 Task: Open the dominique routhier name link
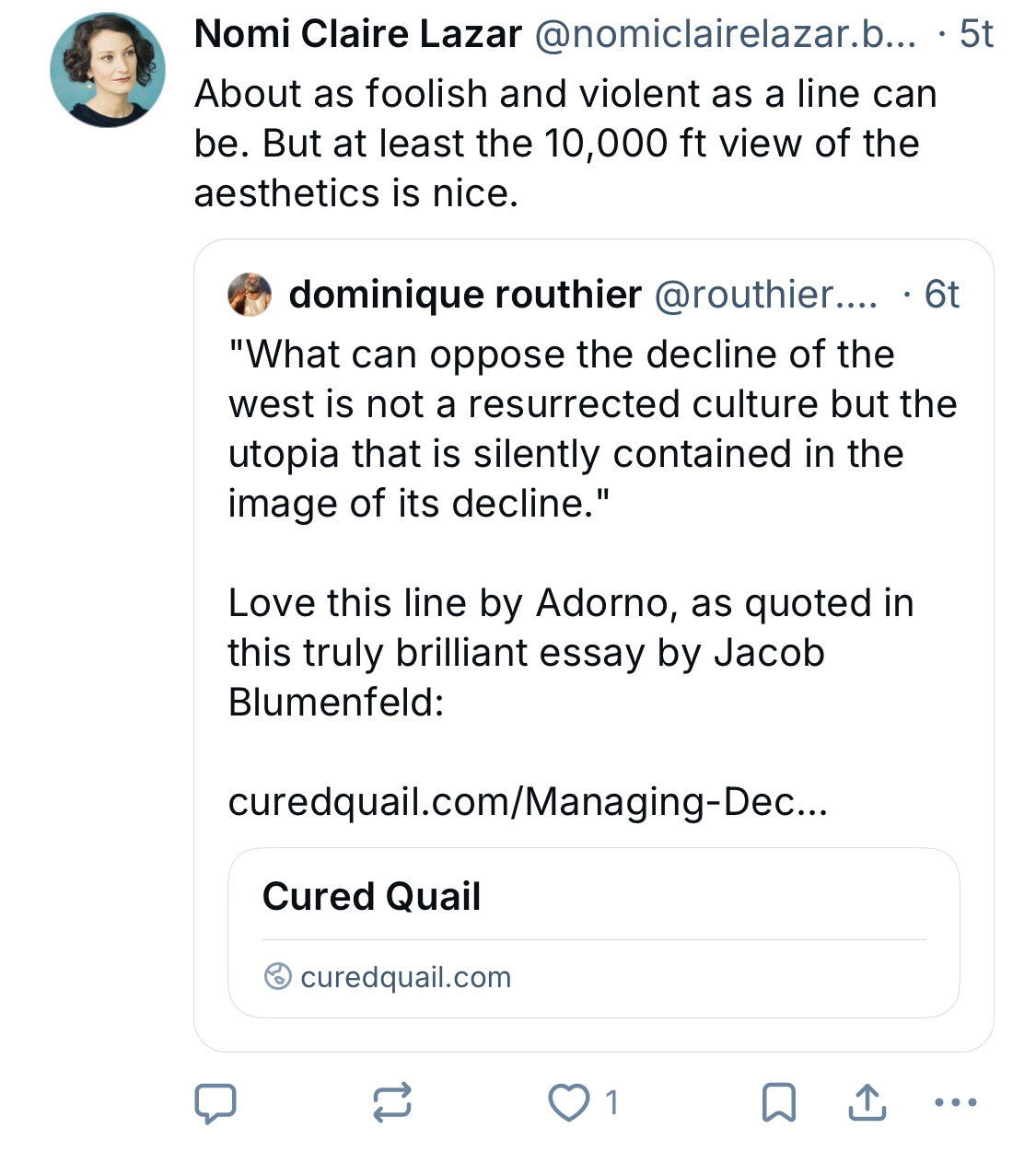click(x=465, y=295)
